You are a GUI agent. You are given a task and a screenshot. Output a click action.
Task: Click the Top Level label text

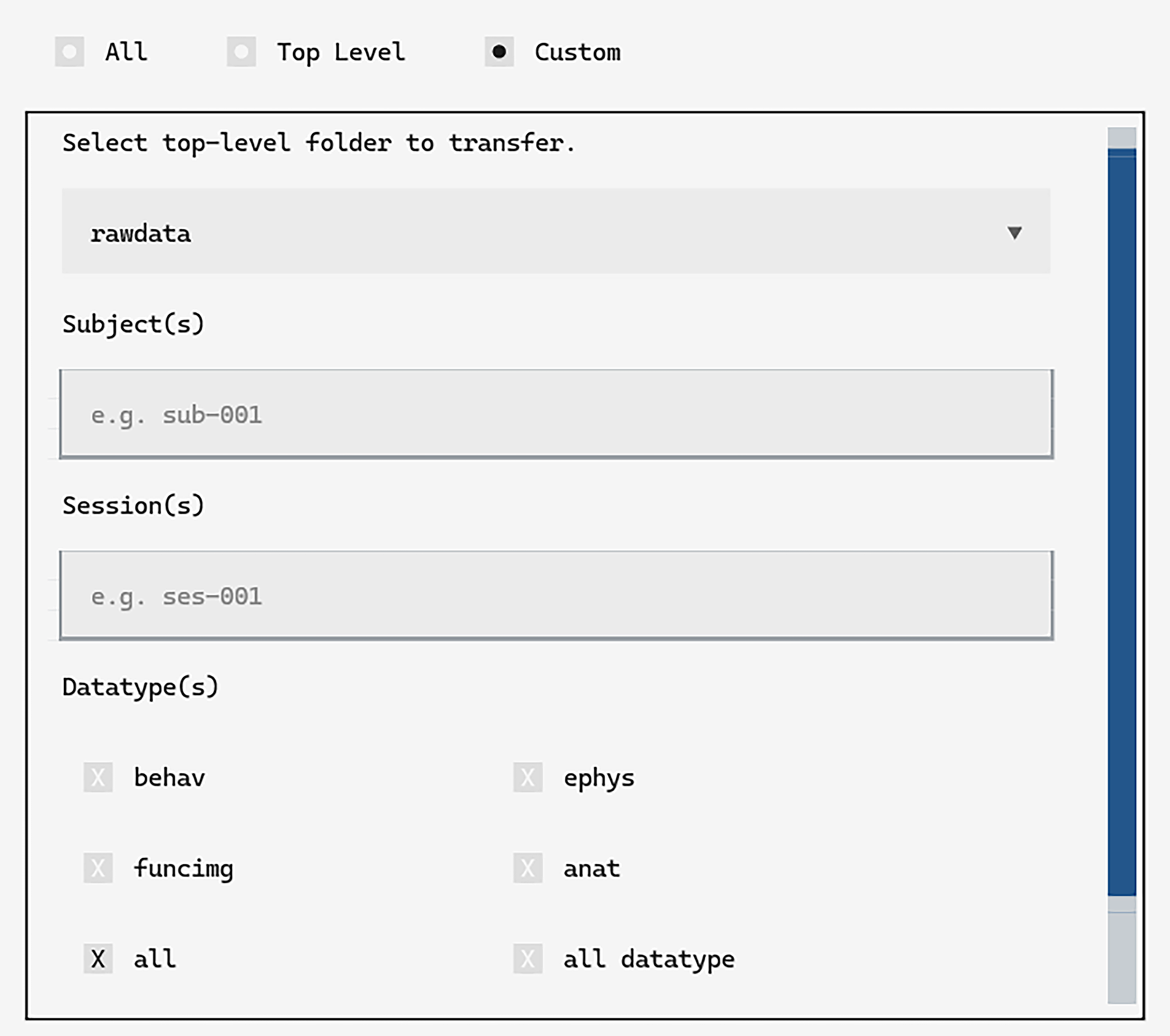click(x=341, y=52)
